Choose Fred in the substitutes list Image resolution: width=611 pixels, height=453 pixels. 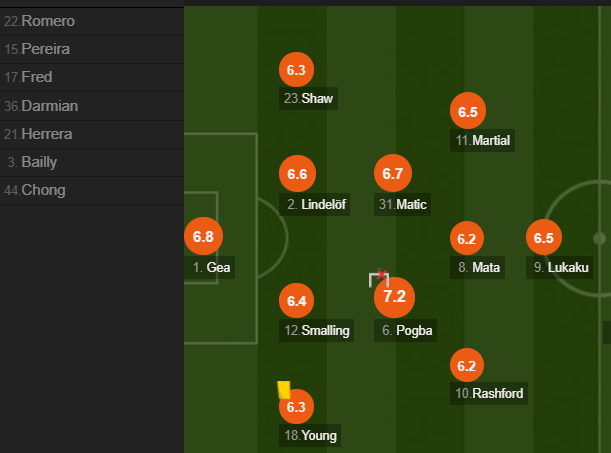coord(92,78)
